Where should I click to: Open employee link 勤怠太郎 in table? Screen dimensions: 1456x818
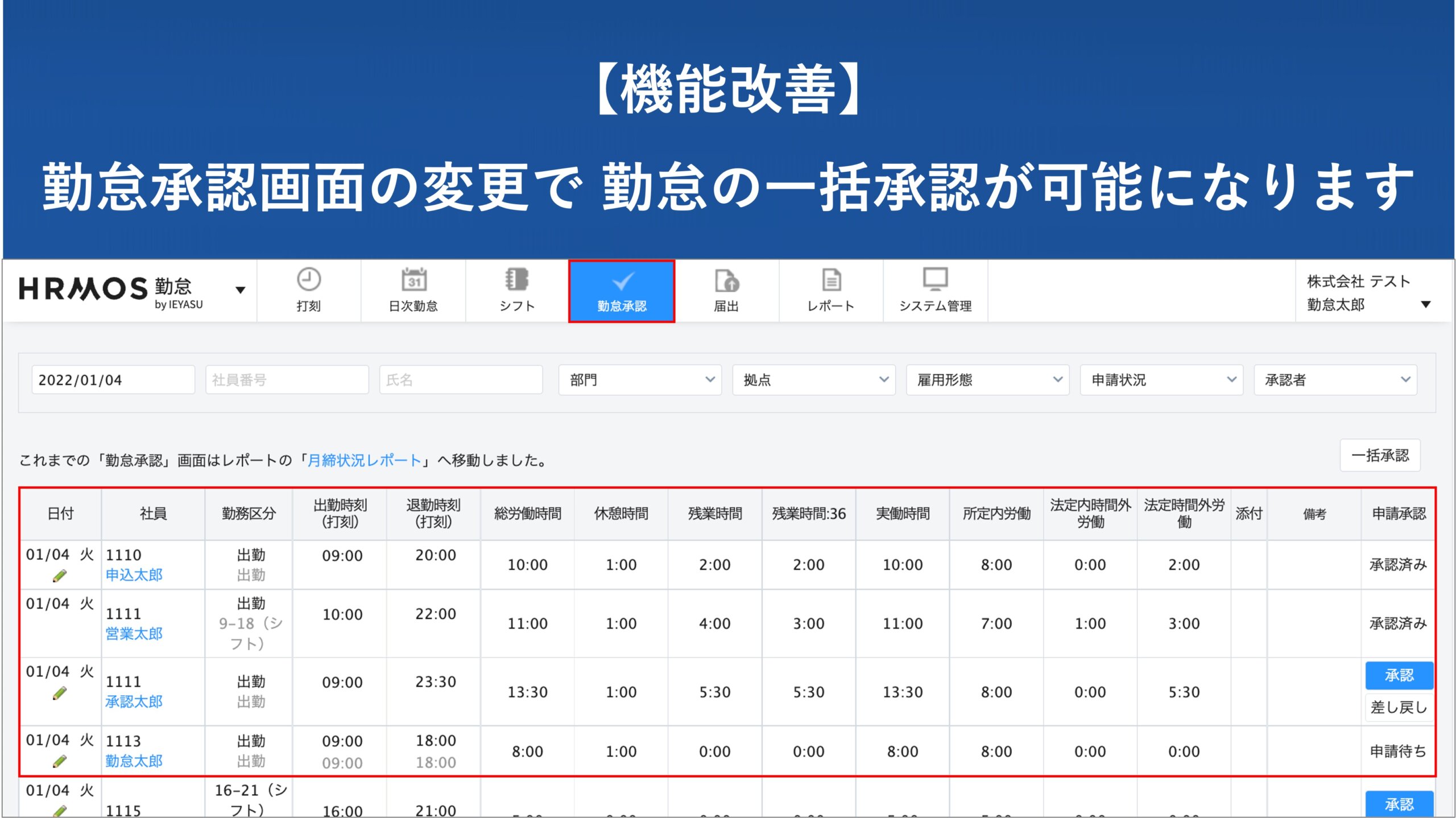pyautogui.click(x=134, y=761)
